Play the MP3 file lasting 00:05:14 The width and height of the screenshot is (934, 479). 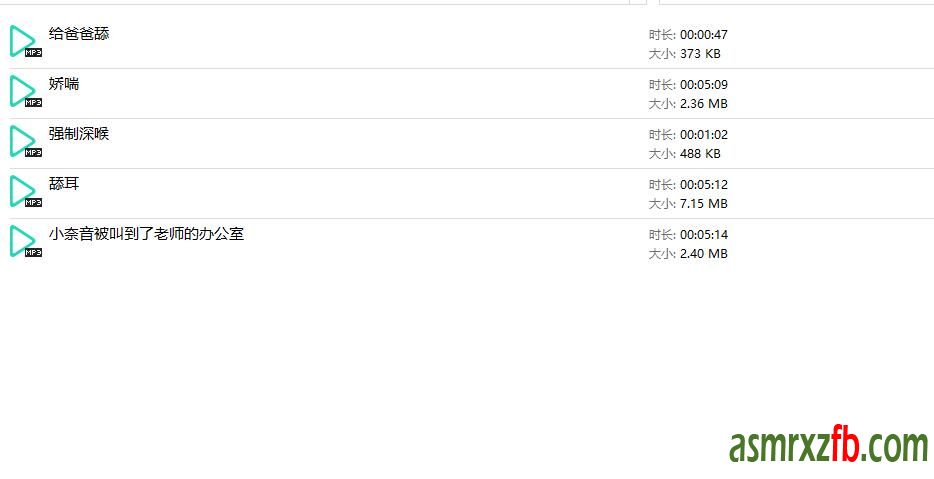26,241
